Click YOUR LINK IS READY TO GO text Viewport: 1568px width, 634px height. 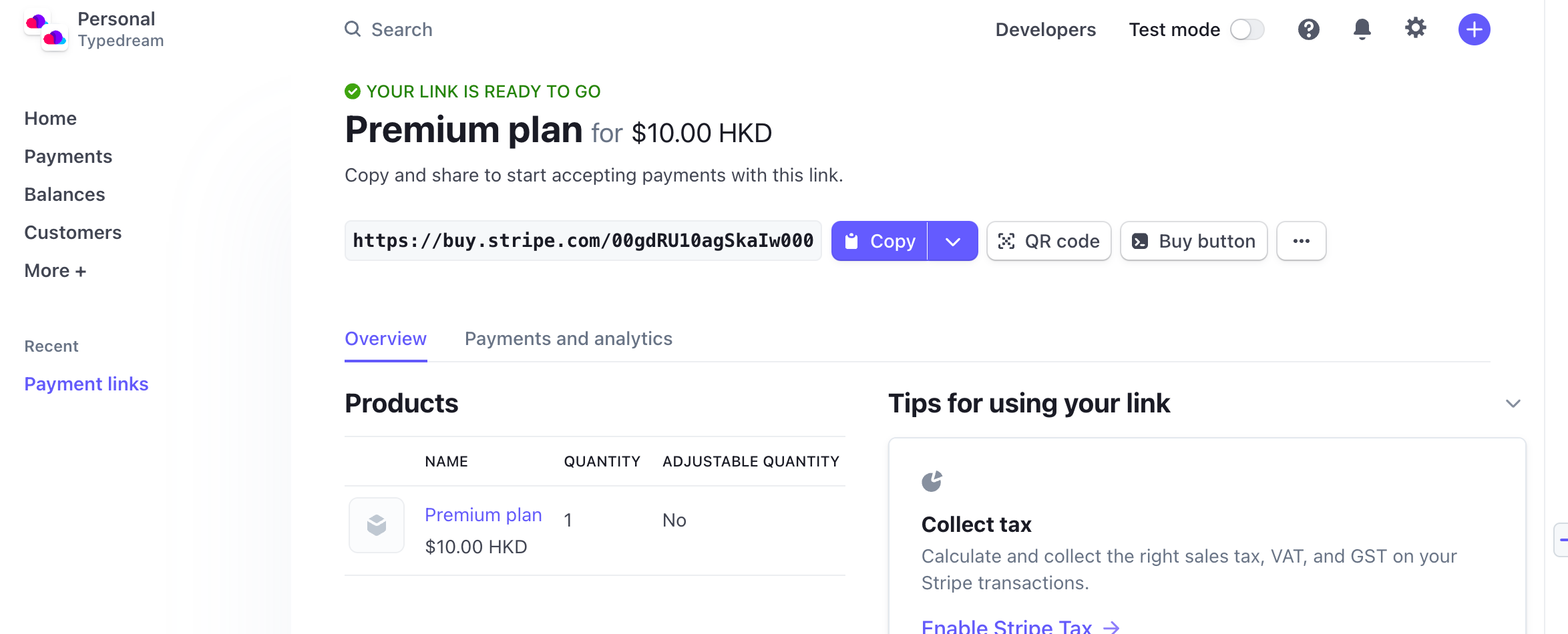pos(483,91)
